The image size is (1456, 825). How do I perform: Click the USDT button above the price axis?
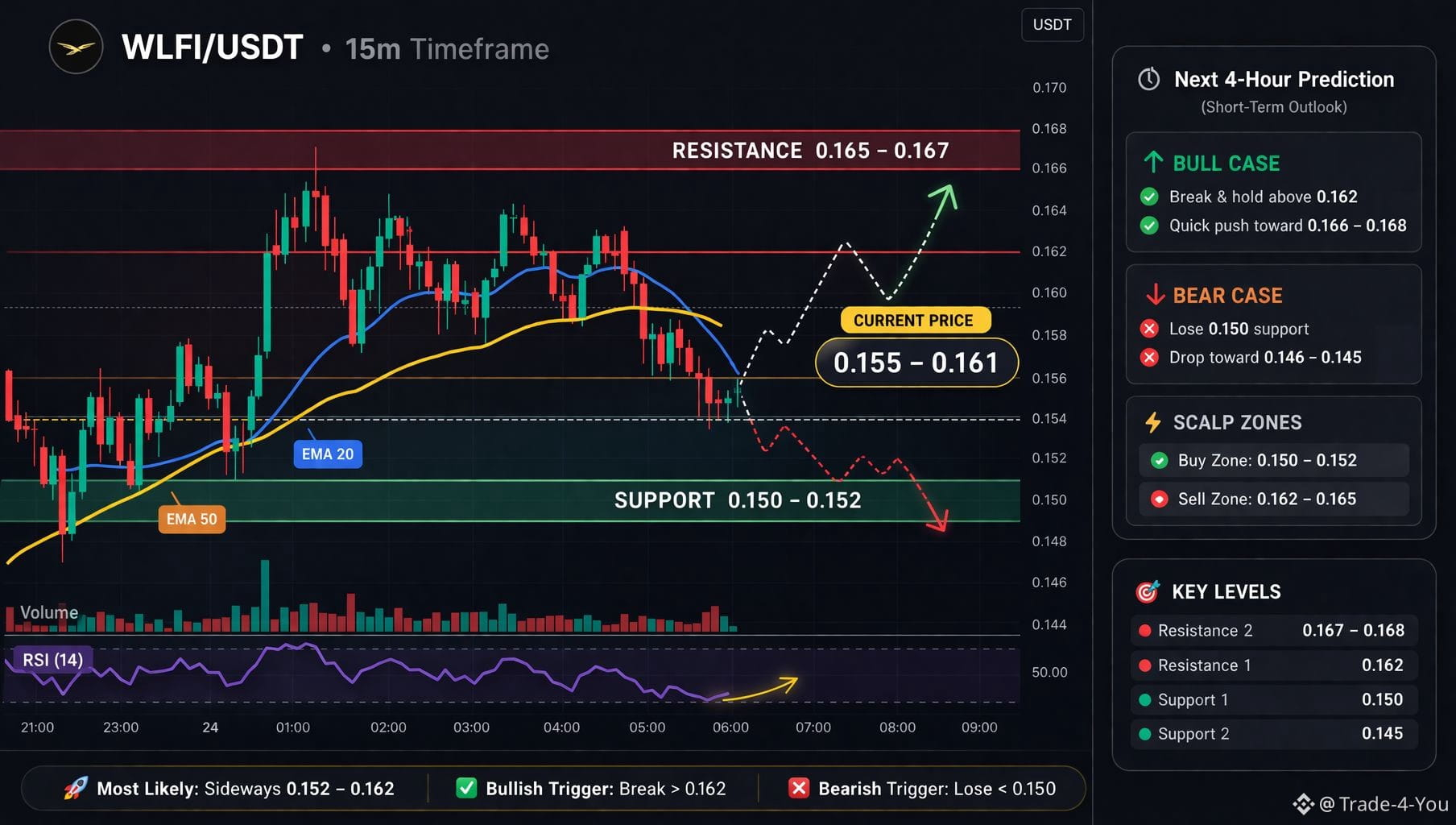(x=1053, y=24)
